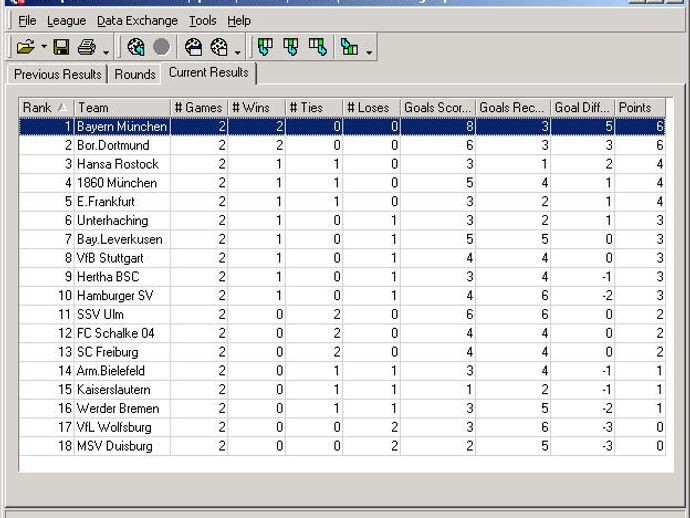Image resolution: width=690 pixels, height=518 pixels.
Task: Click the gray disabled circle icon
Action: 161,47
